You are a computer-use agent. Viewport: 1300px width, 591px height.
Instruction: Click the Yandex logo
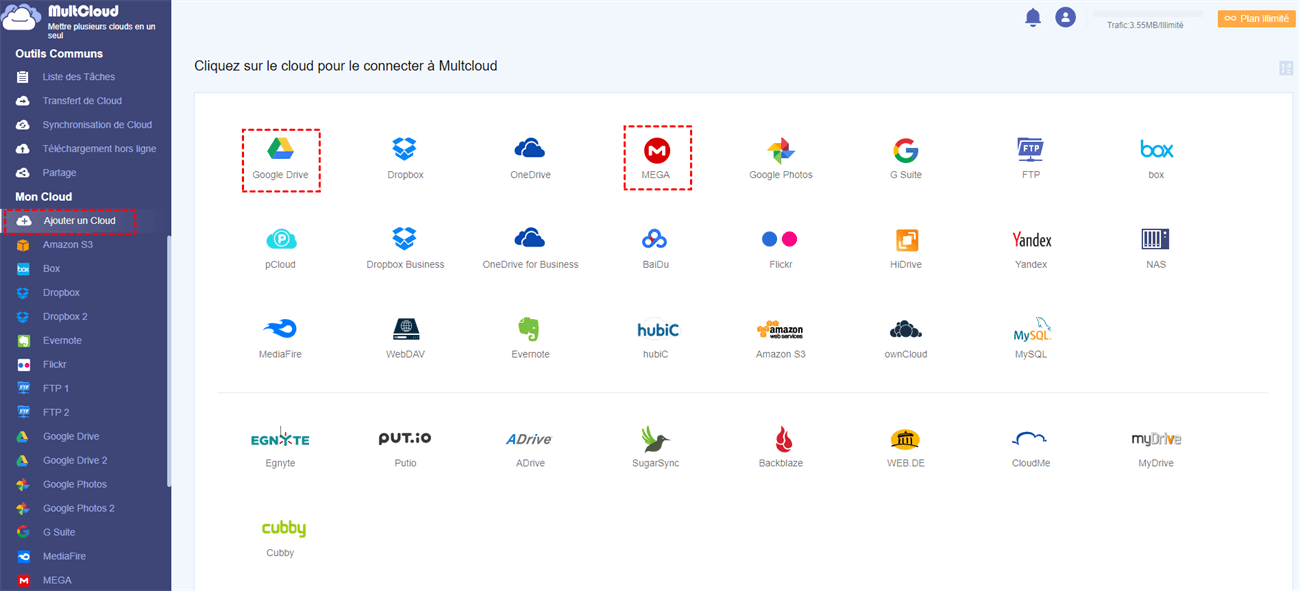pyautogui.click(x=1031, y=240)
